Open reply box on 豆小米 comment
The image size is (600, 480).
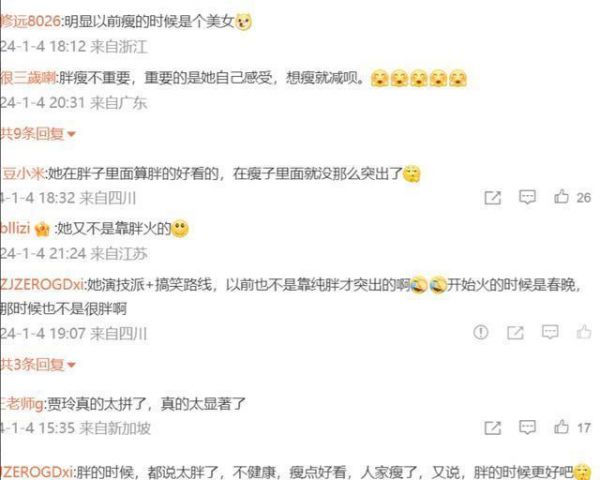pos(527,197)
